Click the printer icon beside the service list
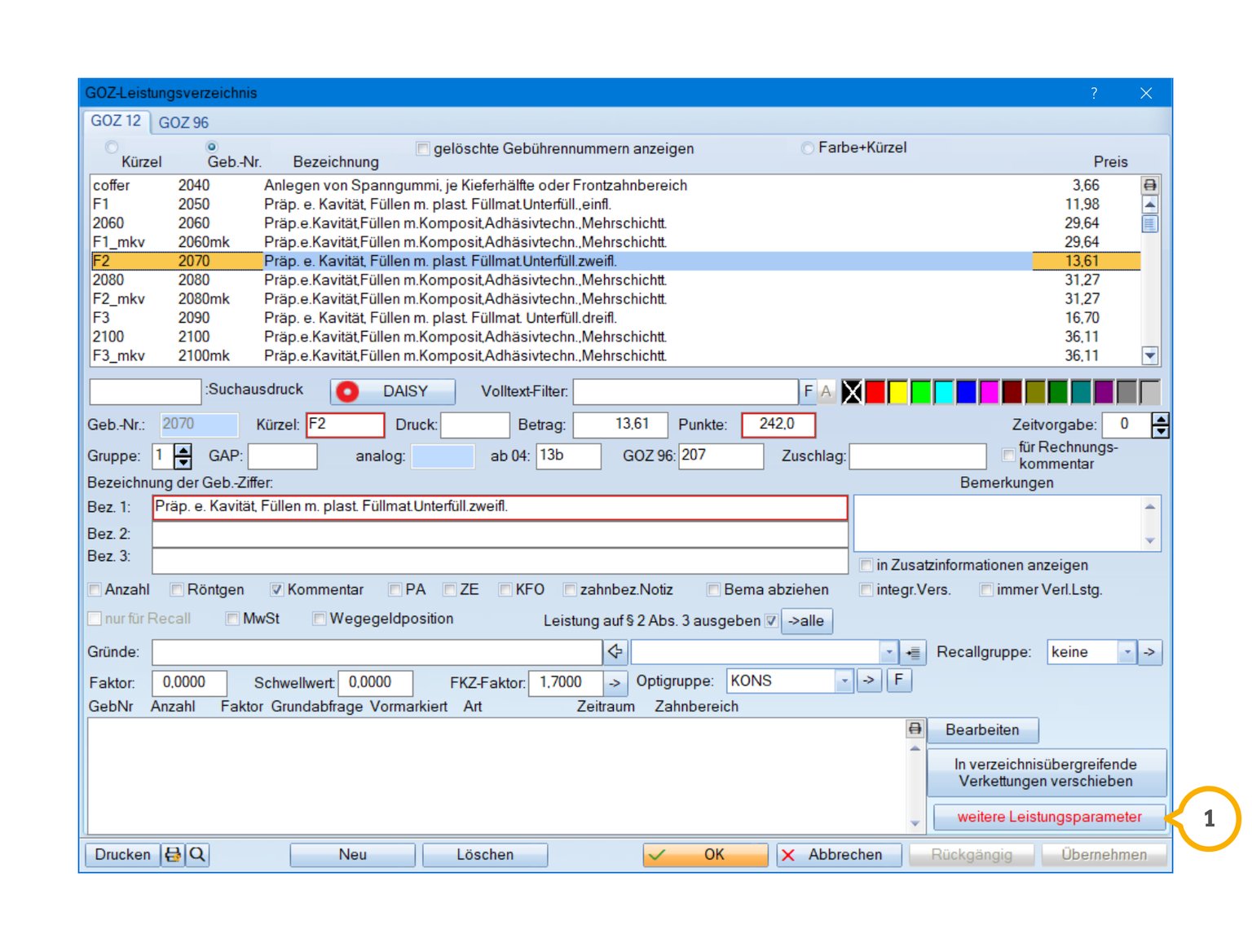The width and height of the screenshot is (1252, 952). pyautogui.click(x=1149, y=185)
